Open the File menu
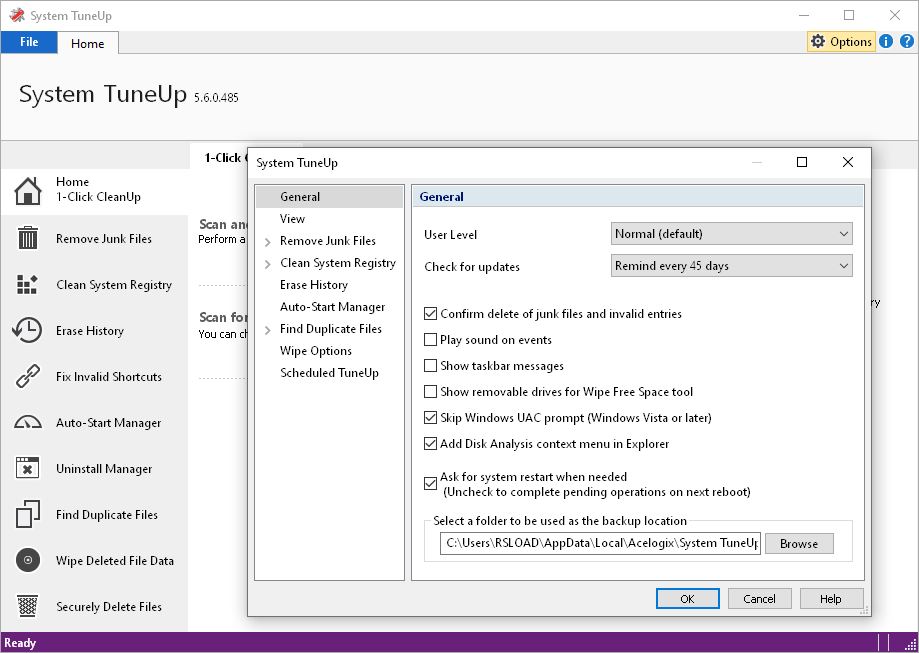The image size is (919, 653). [x=29, y=42]
